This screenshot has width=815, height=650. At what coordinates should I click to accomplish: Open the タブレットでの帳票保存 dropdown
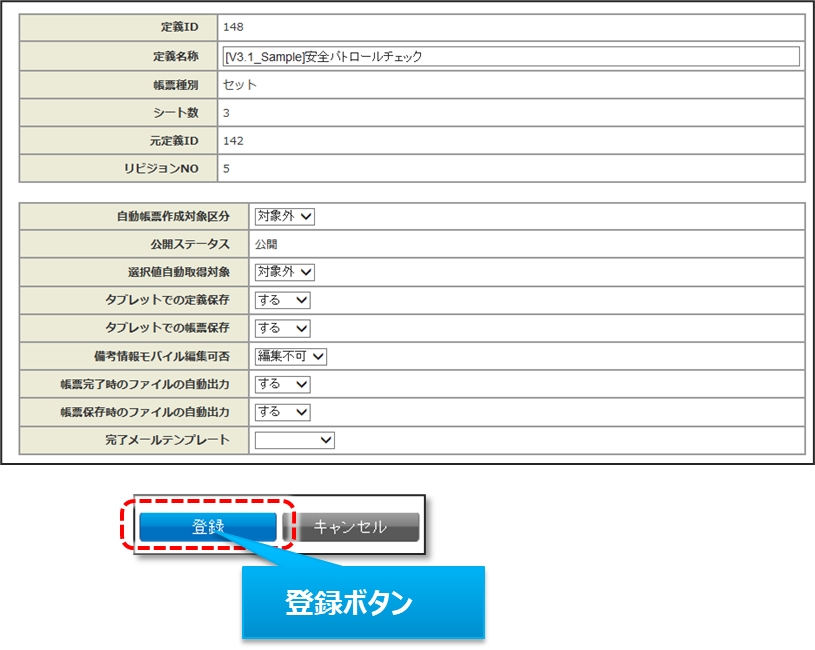coord(282,328)
